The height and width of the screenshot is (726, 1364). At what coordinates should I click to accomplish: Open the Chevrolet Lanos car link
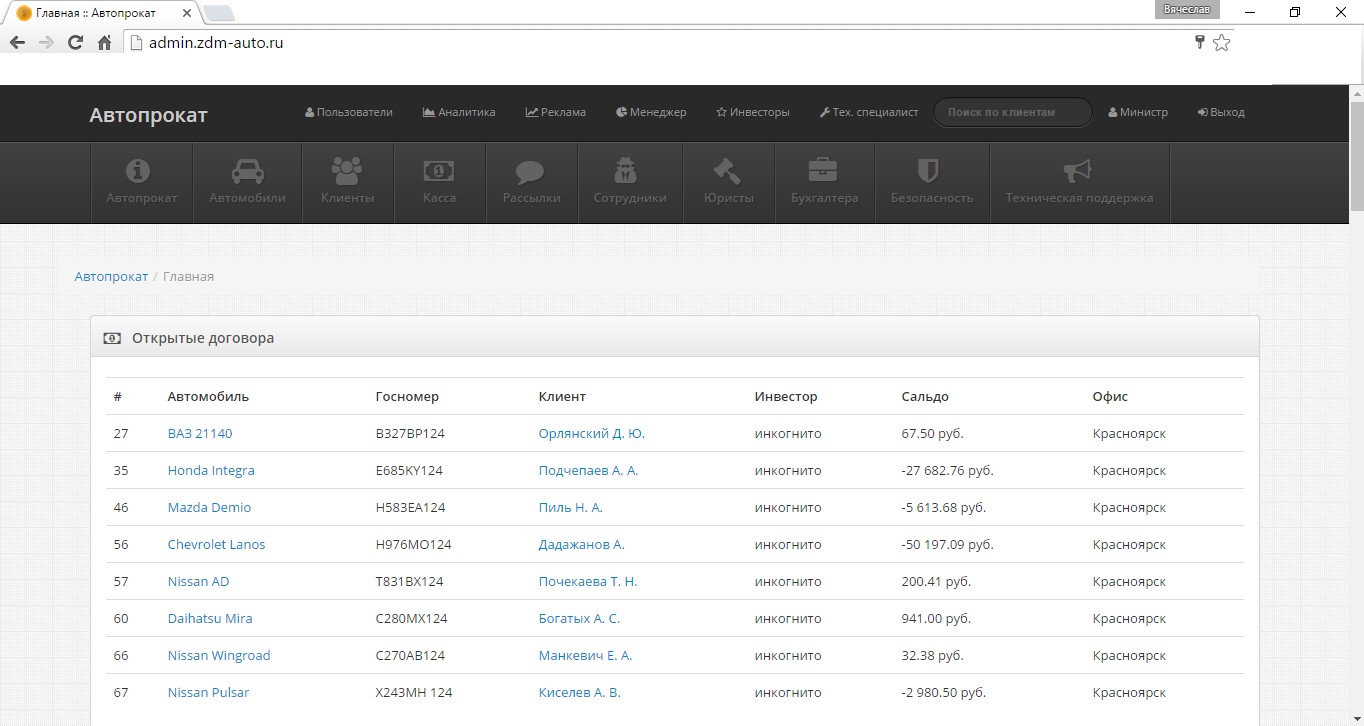pos(216,544)
